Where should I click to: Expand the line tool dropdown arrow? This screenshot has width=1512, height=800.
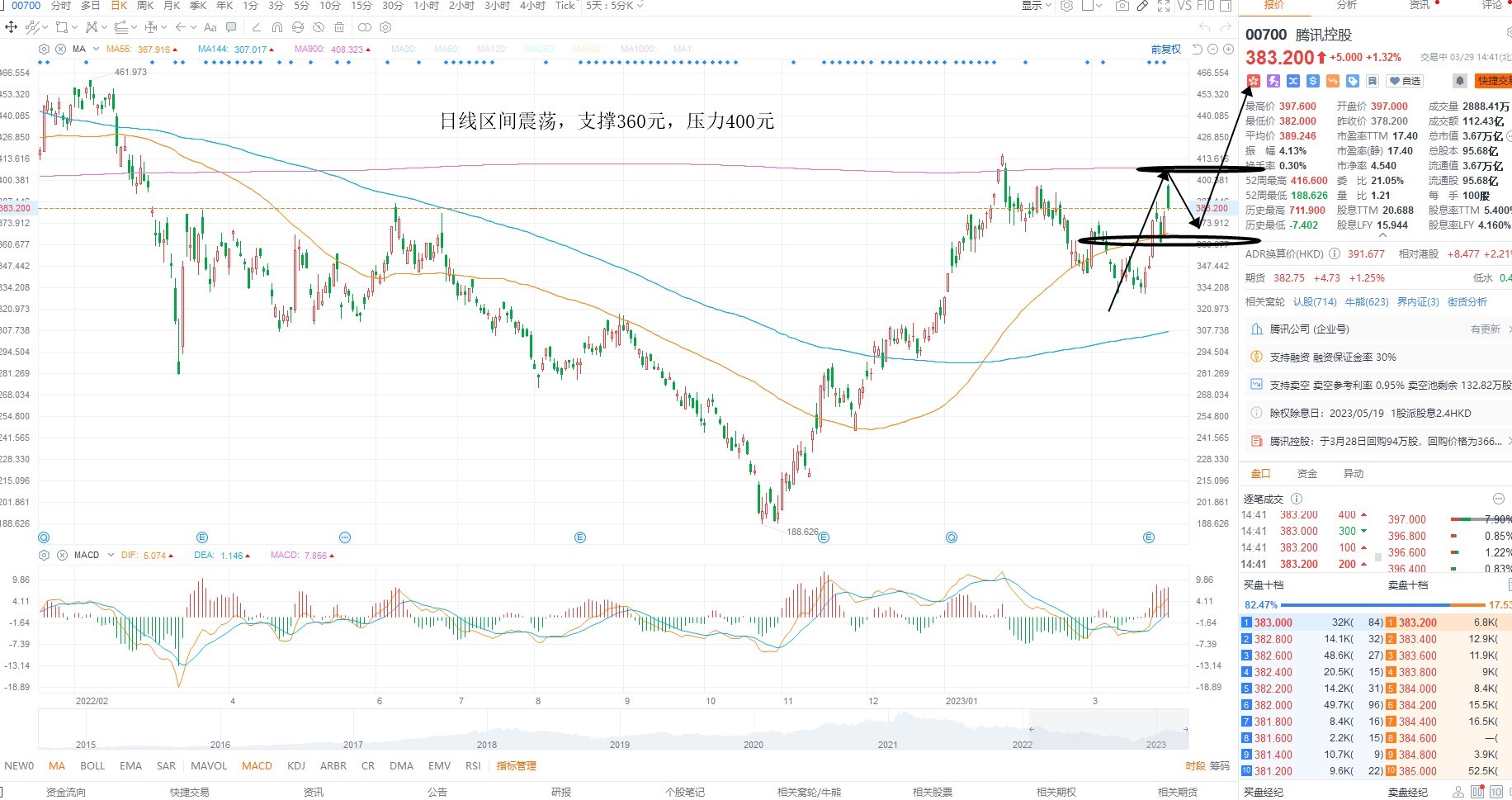tap(46, 27)
